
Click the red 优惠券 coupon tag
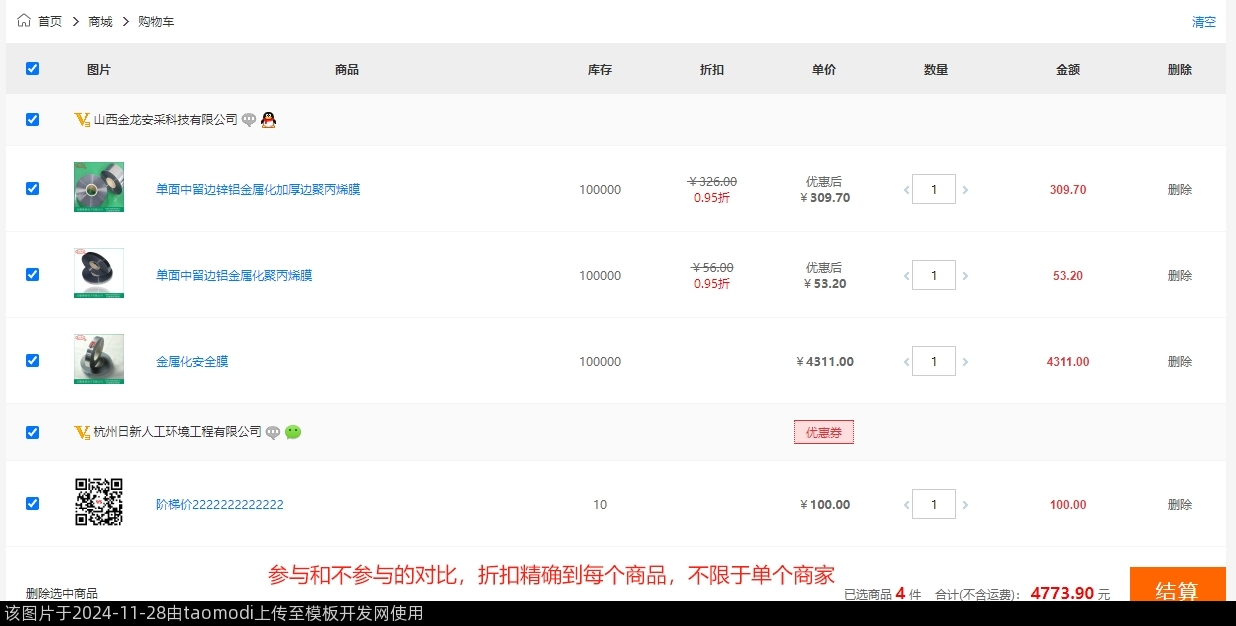click(x=823, y=432)
